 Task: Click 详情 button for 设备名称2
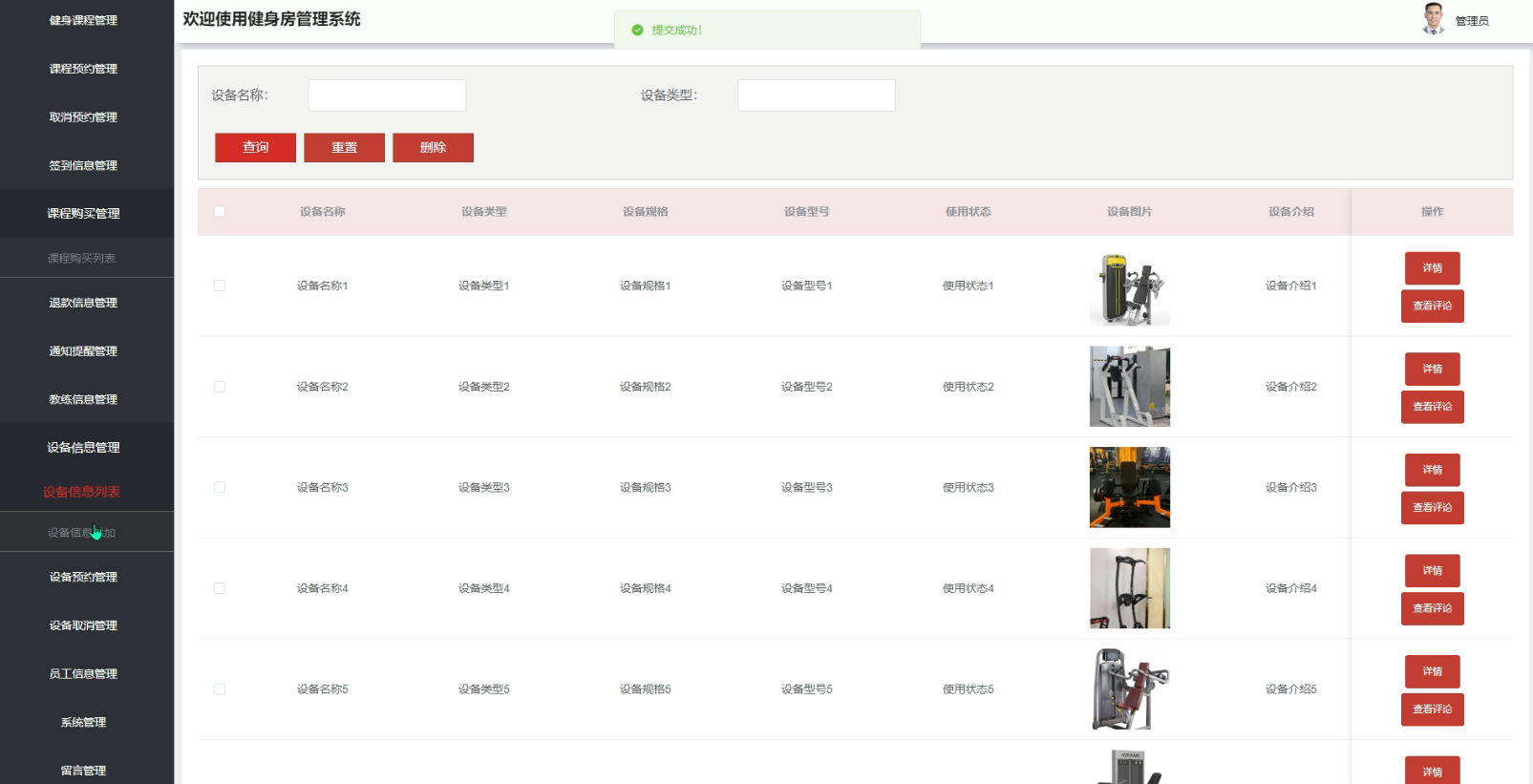point(1432,369)
